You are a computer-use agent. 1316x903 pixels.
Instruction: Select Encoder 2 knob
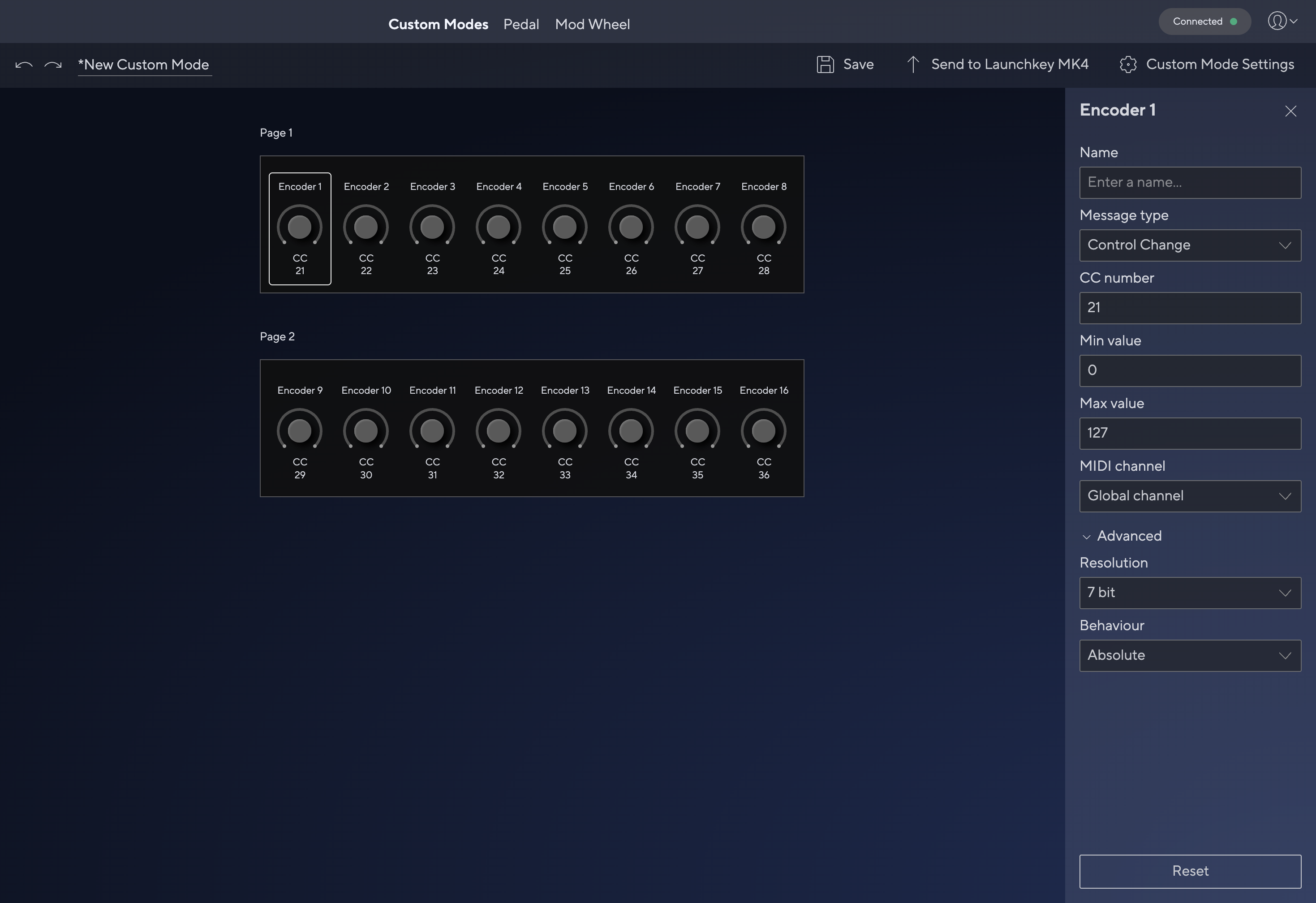(366, 227)
